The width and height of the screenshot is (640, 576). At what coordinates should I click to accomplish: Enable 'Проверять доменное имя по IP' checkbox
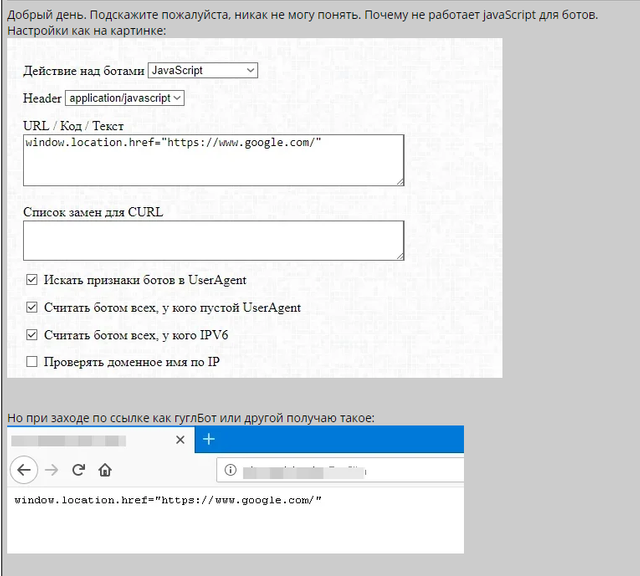[x=32, y=362]
